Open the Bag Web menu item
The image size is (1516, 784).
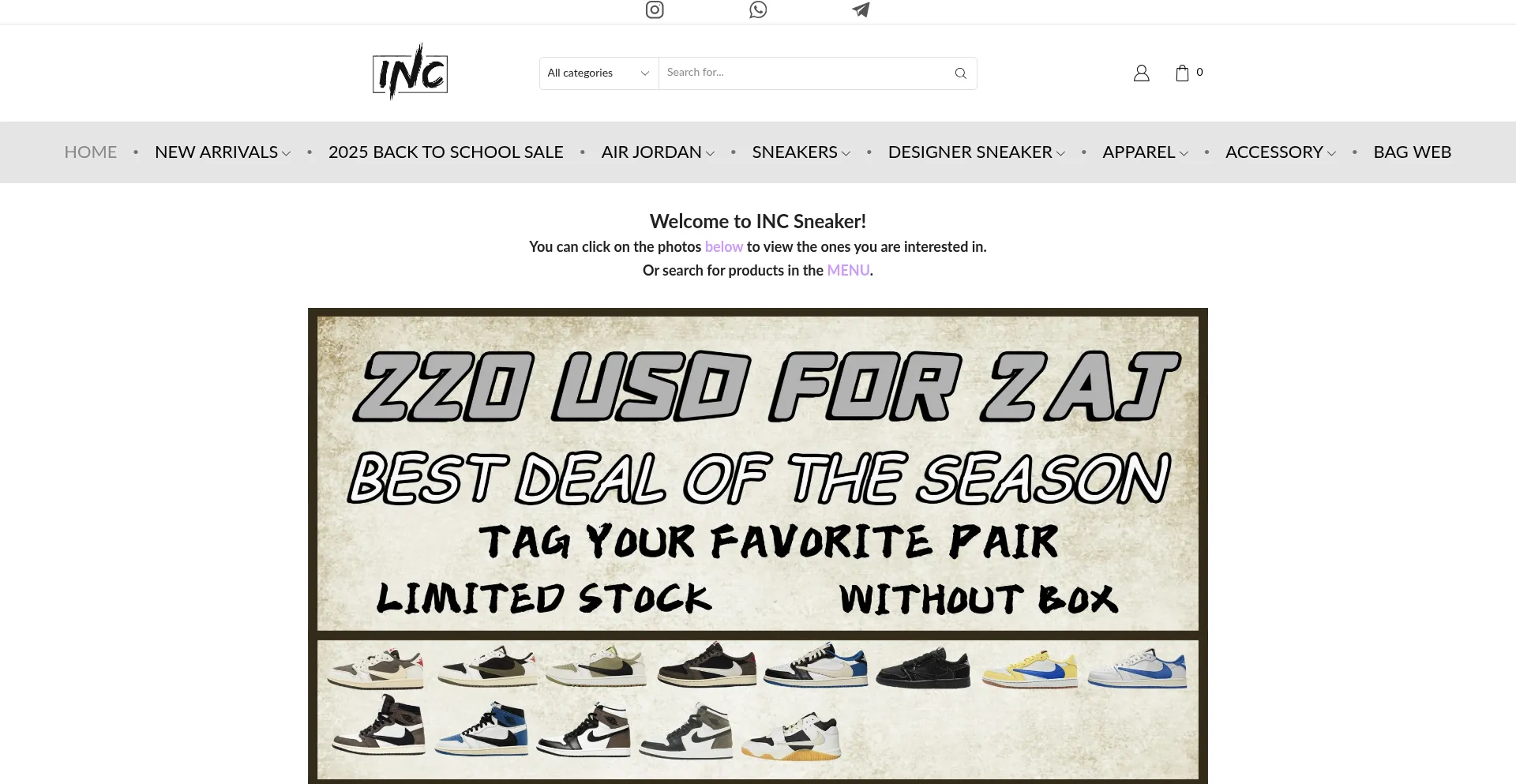pyautogui.click(x=1412, y=152)
